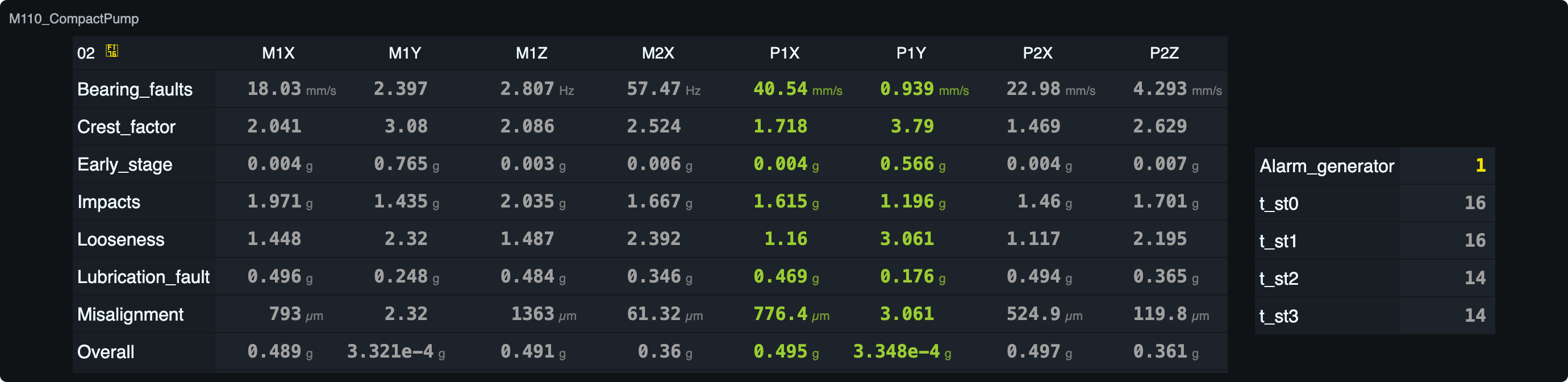Screen dimensions: 1568x382
Task: Click Overall P2X value 0.497 g
Action: tap(1040, 351)
